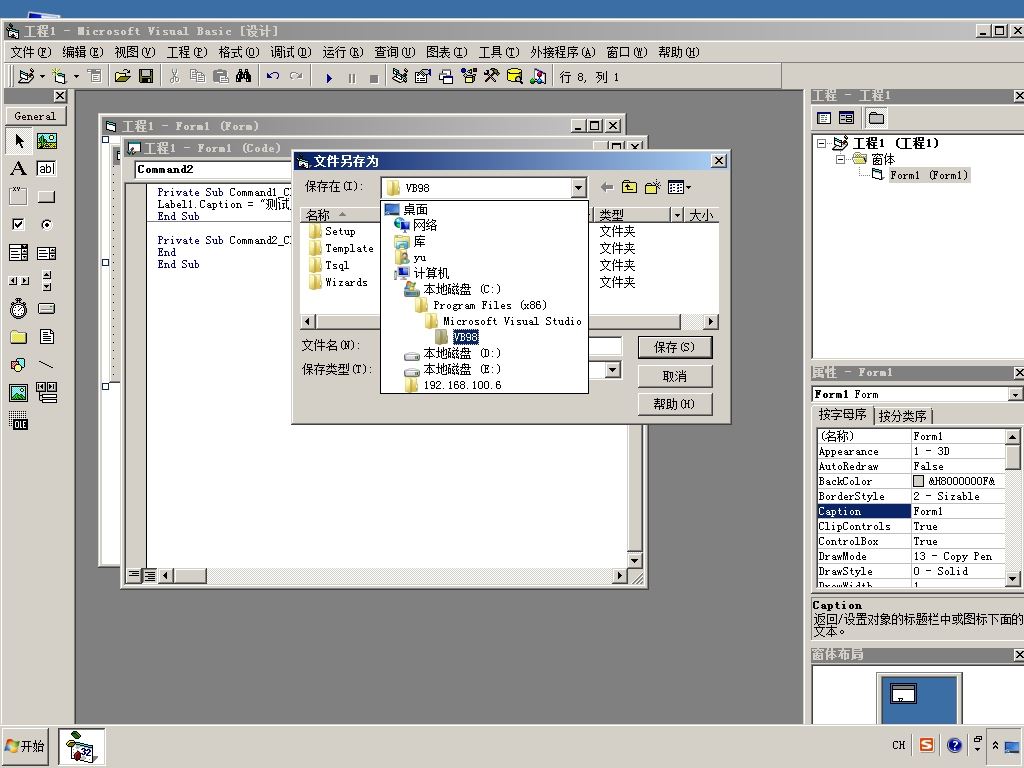1024x768 pixels.
Task: Click the BackColor color swatch value
Action: 918,481
